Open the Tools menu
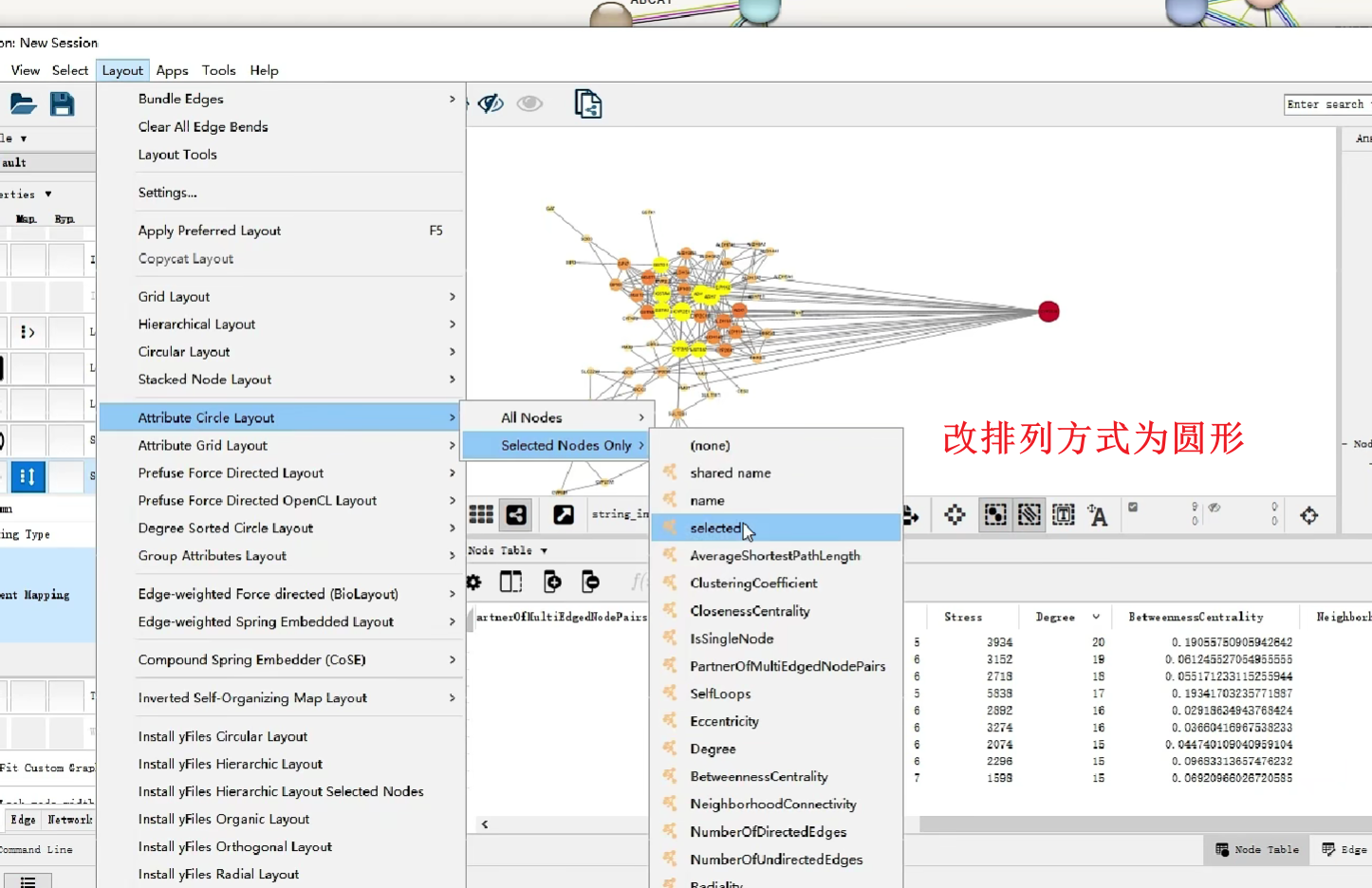Image resolution: width=1372 pixels, height=888 pixels. (x=218, y=70)
